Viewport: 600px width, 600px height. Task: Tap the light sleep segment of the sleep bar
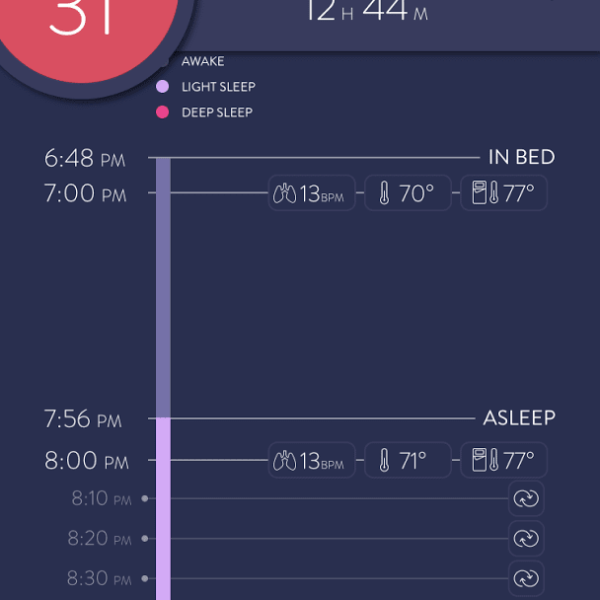163,509
